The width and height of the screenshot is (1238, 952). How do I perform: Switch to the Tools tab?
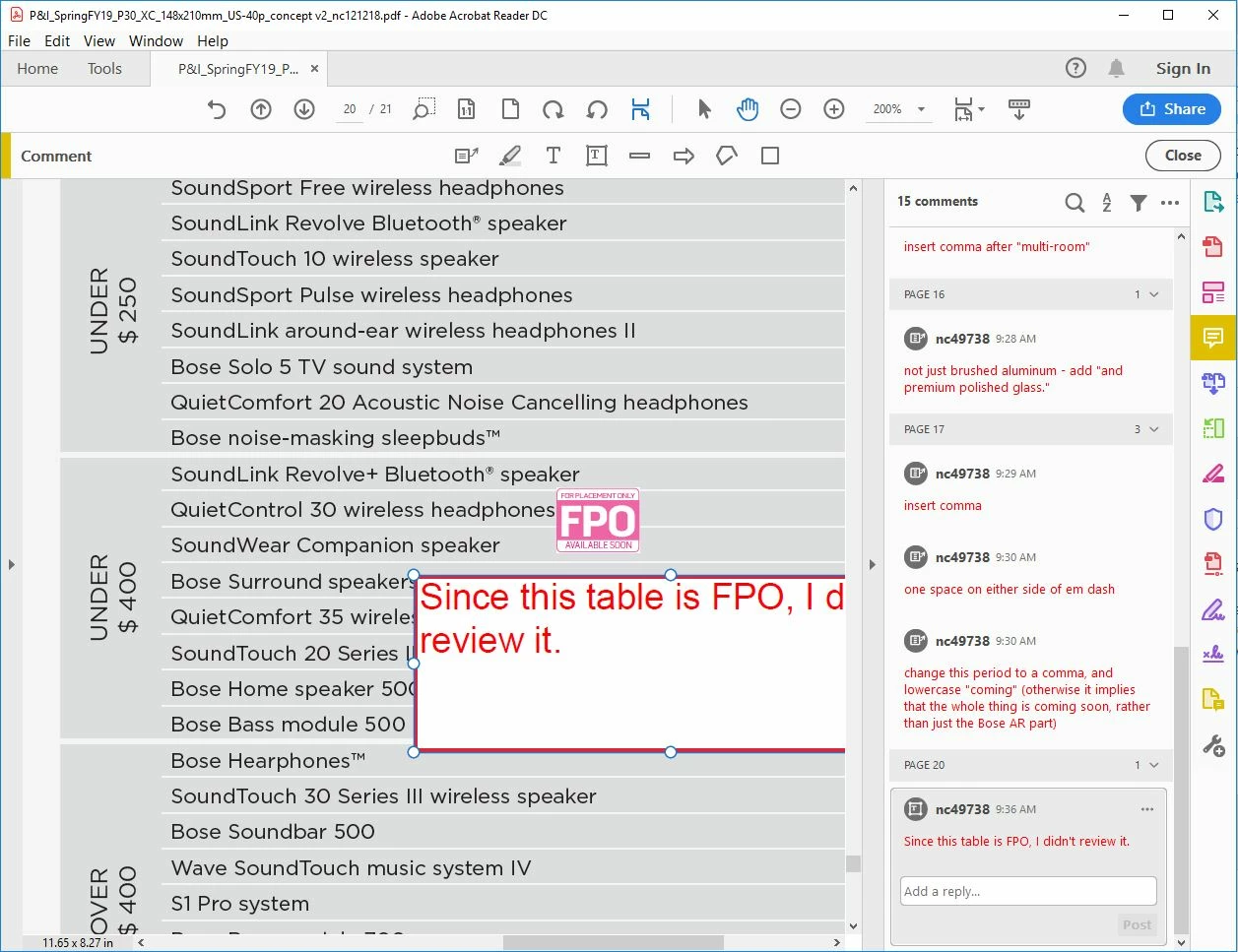pos(104,68)
